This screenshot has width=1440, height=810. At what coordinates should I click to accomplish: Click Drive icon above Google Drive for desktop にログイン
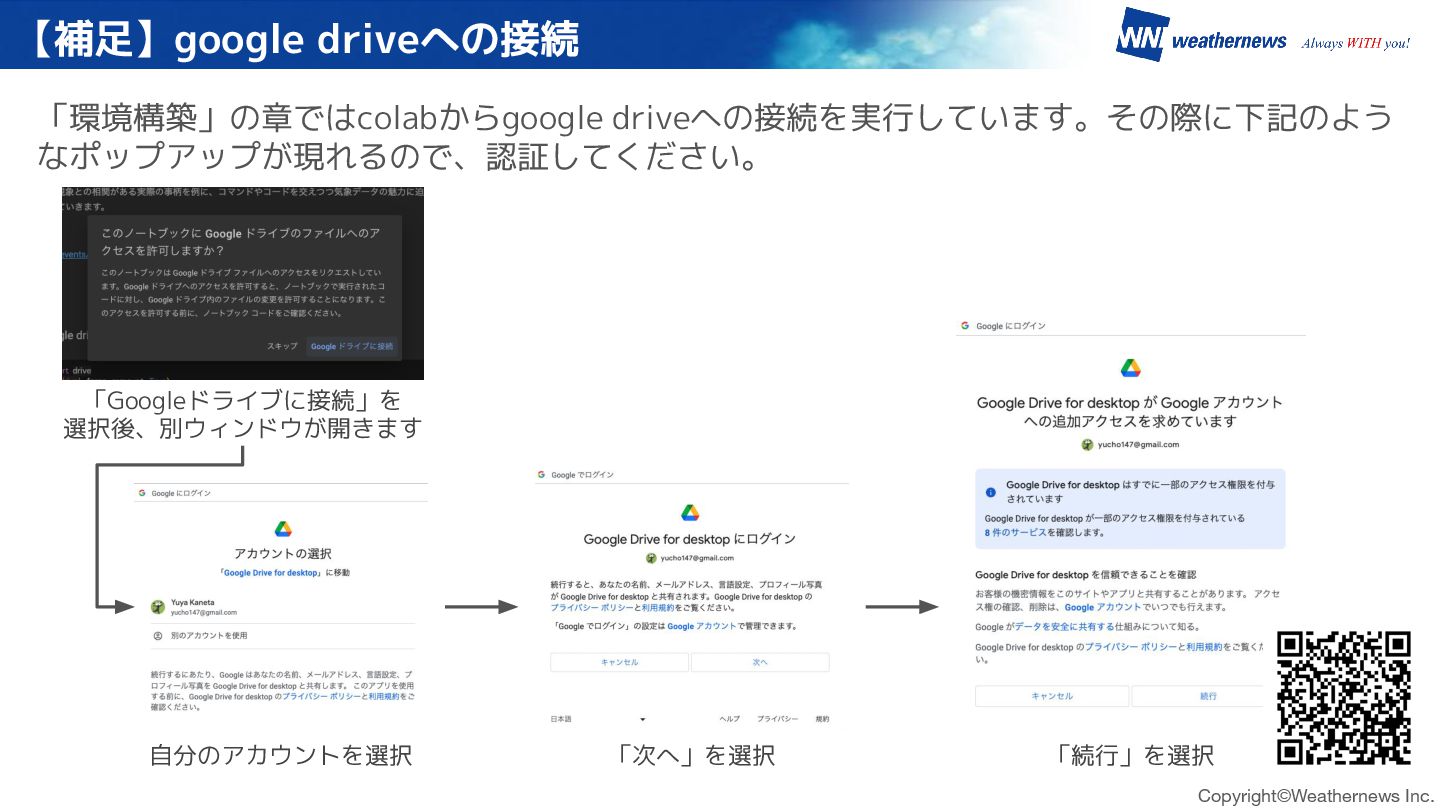690,513
